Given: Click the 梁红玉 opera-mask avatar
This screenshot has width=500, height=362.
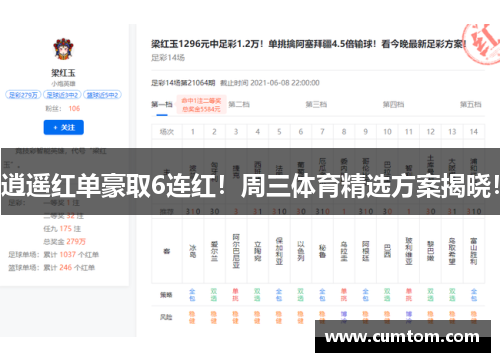Looking at the screenshot, I should 63,49.
